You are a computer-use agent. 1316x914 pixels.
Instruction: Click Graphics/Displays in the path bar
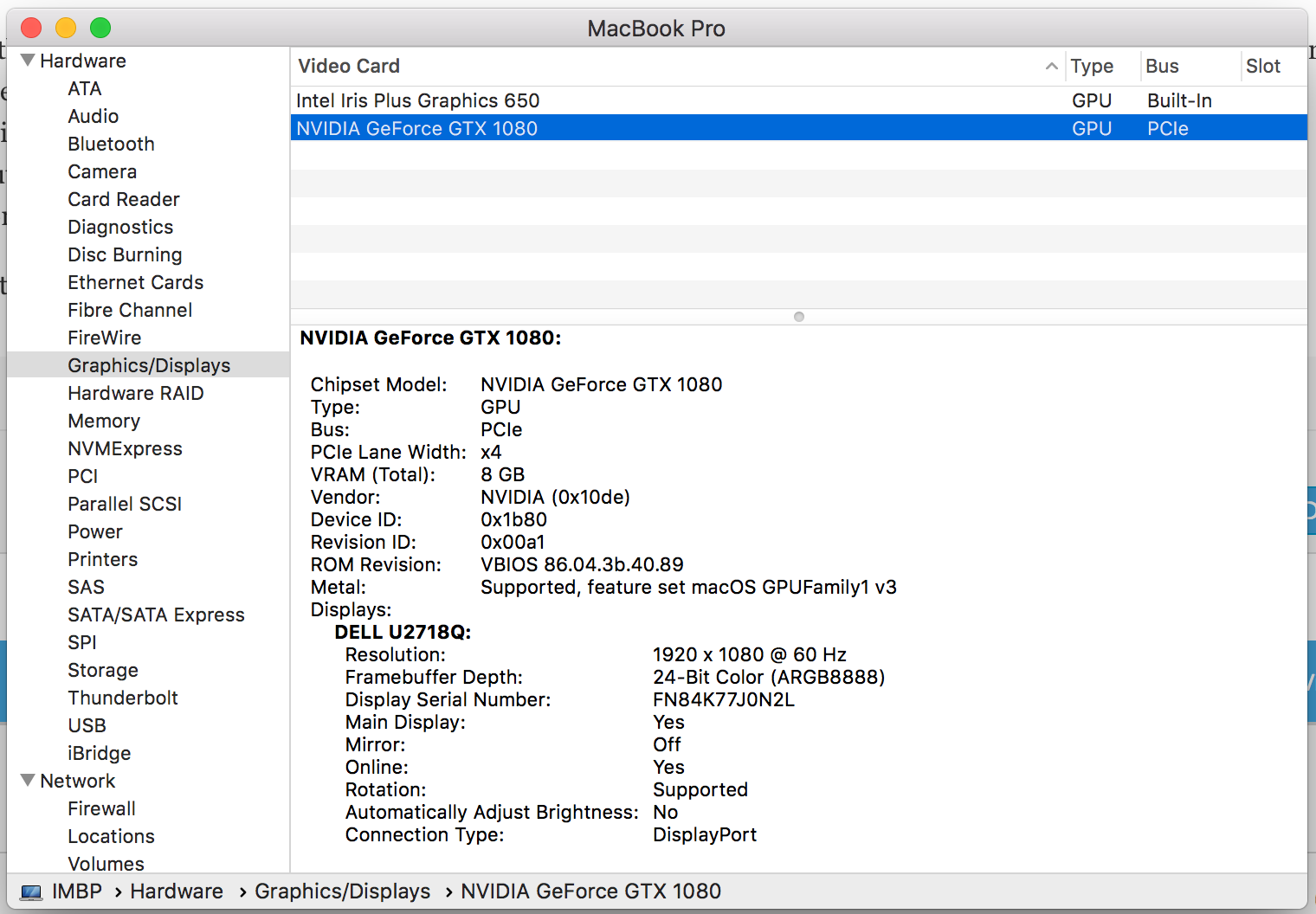tap(343, 891)
